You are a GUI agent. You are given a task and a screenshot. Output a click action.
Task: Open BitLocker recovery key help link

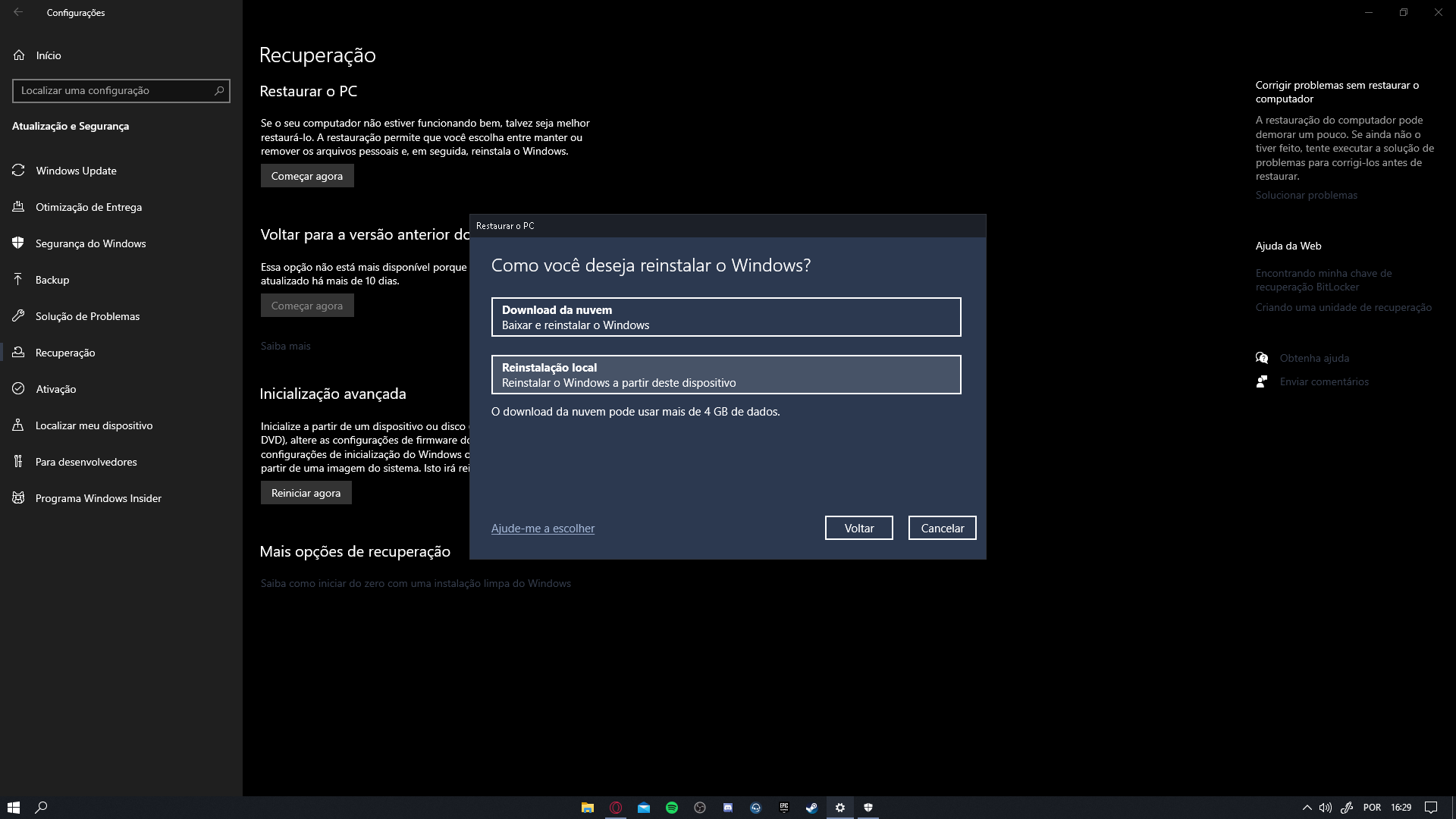pyautogui.click(x=1323, y=280)
